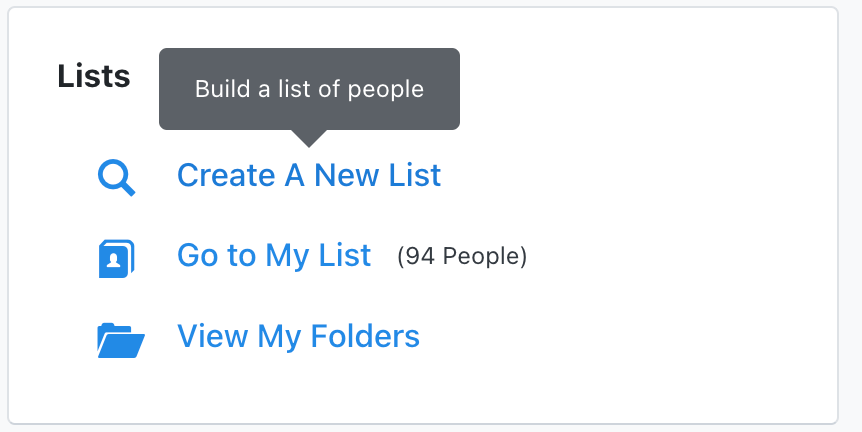Click the tooltip's downward pointer arrow
862x432 pixels.
point(309,139)
